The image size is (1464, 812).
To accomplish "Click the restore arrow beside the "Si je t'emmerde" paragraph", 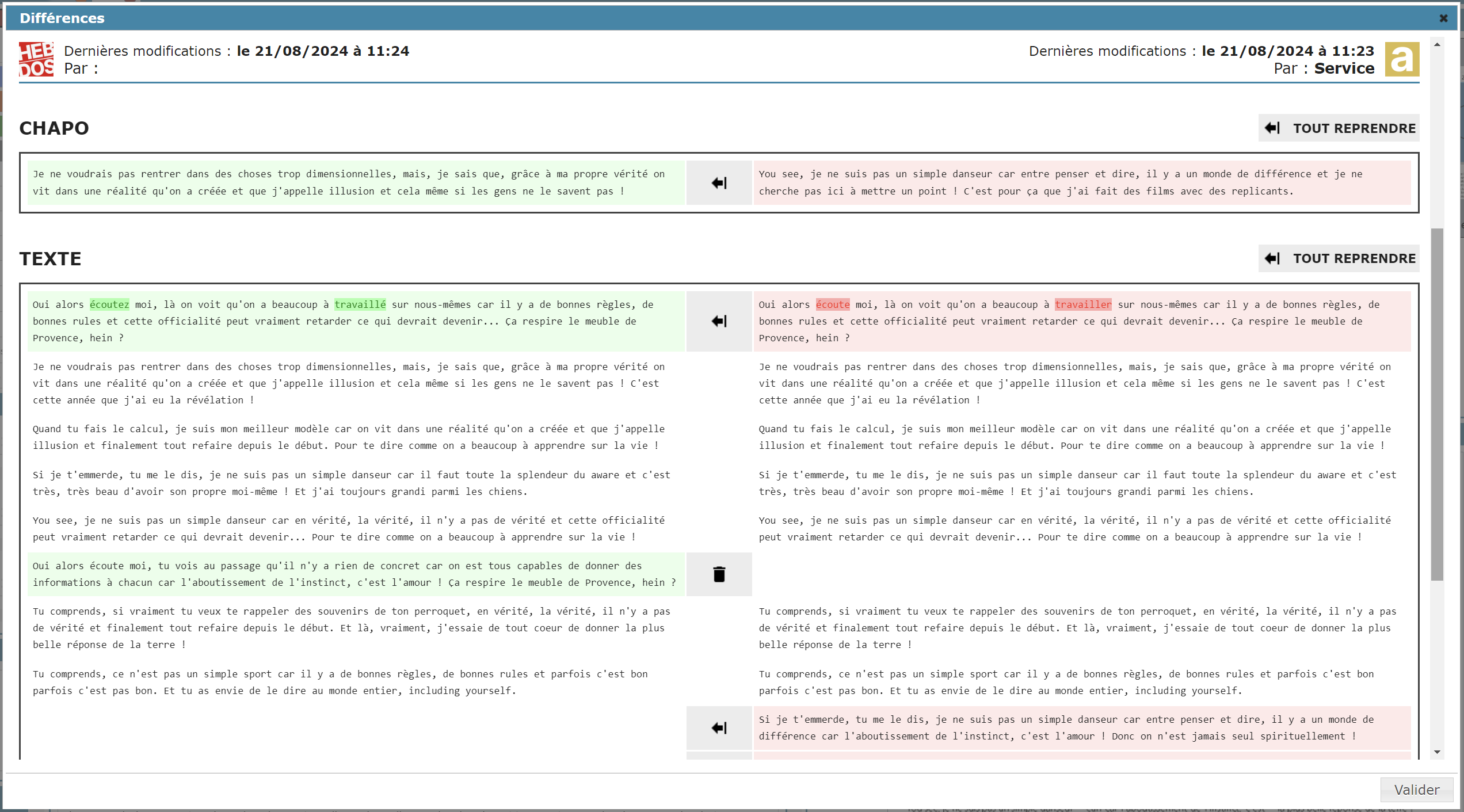I will tap(719, 728).
